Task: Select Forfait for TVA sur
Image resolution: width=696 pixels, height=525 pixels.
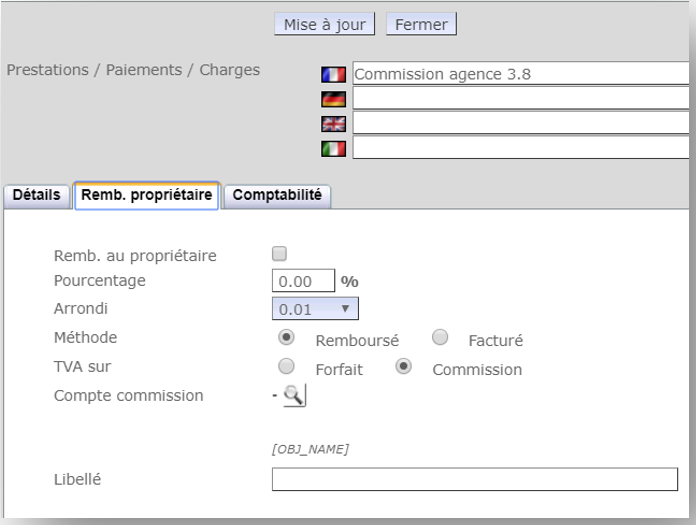Action: tap(287, 366)
